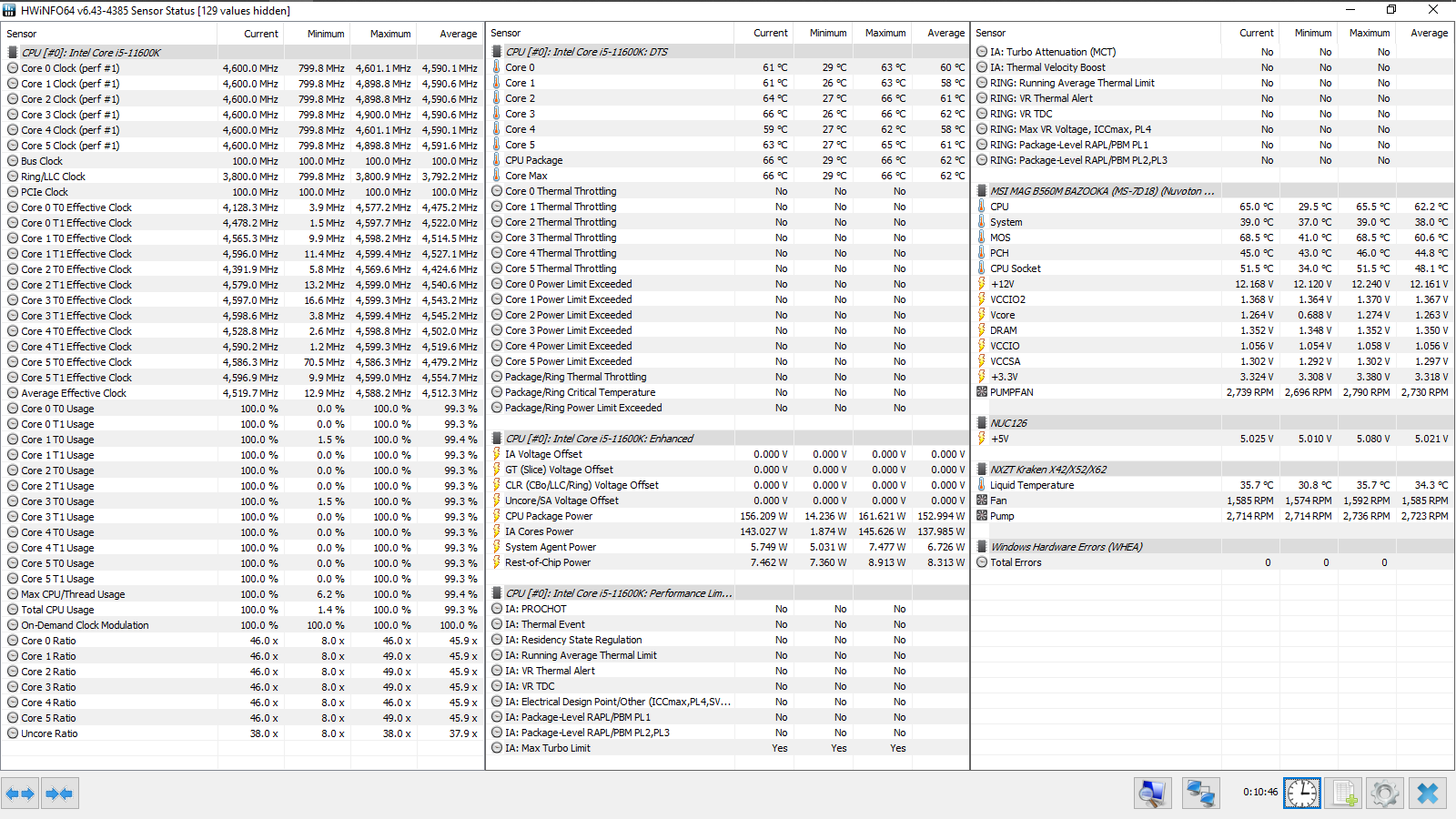Select the CPU [#0]: Intel Core i5-11600K: Enhanced group

click(728, 439)
